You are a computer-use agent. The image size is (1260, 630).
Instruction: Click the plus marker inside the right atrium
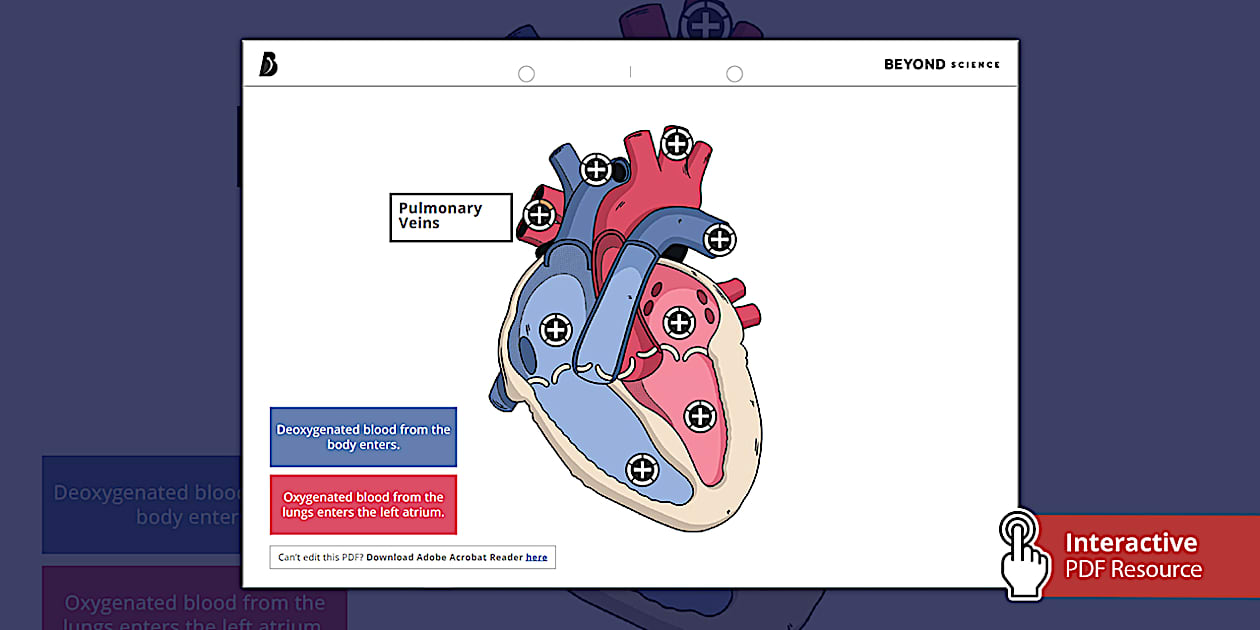tap(554, 329)
